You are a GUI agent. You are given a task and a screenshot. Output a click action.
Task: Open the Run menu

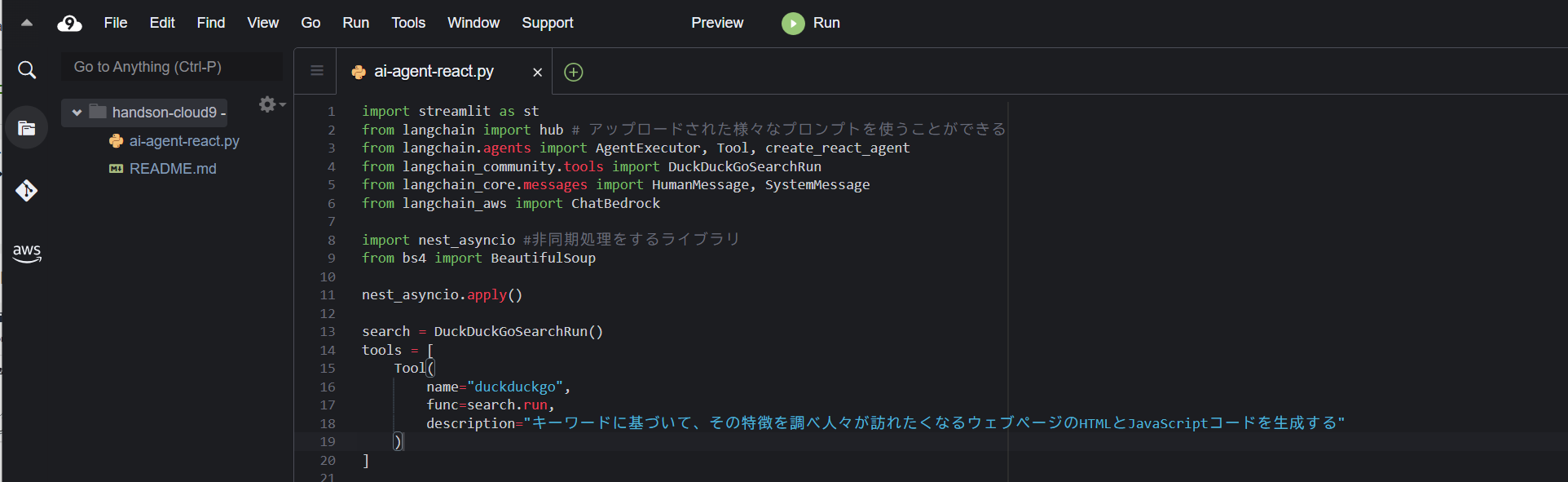tap(356, 23)
